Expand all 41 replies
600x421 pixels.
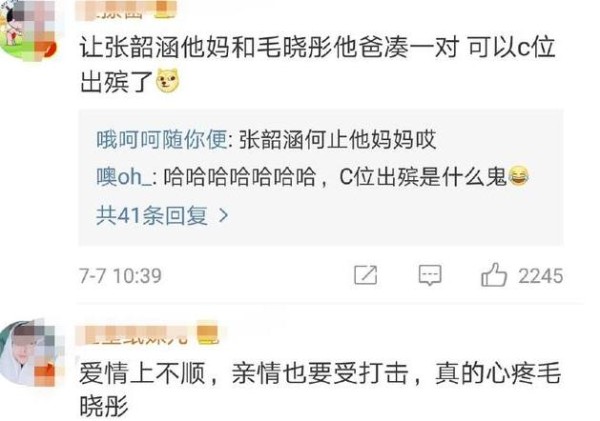[162, 215]
